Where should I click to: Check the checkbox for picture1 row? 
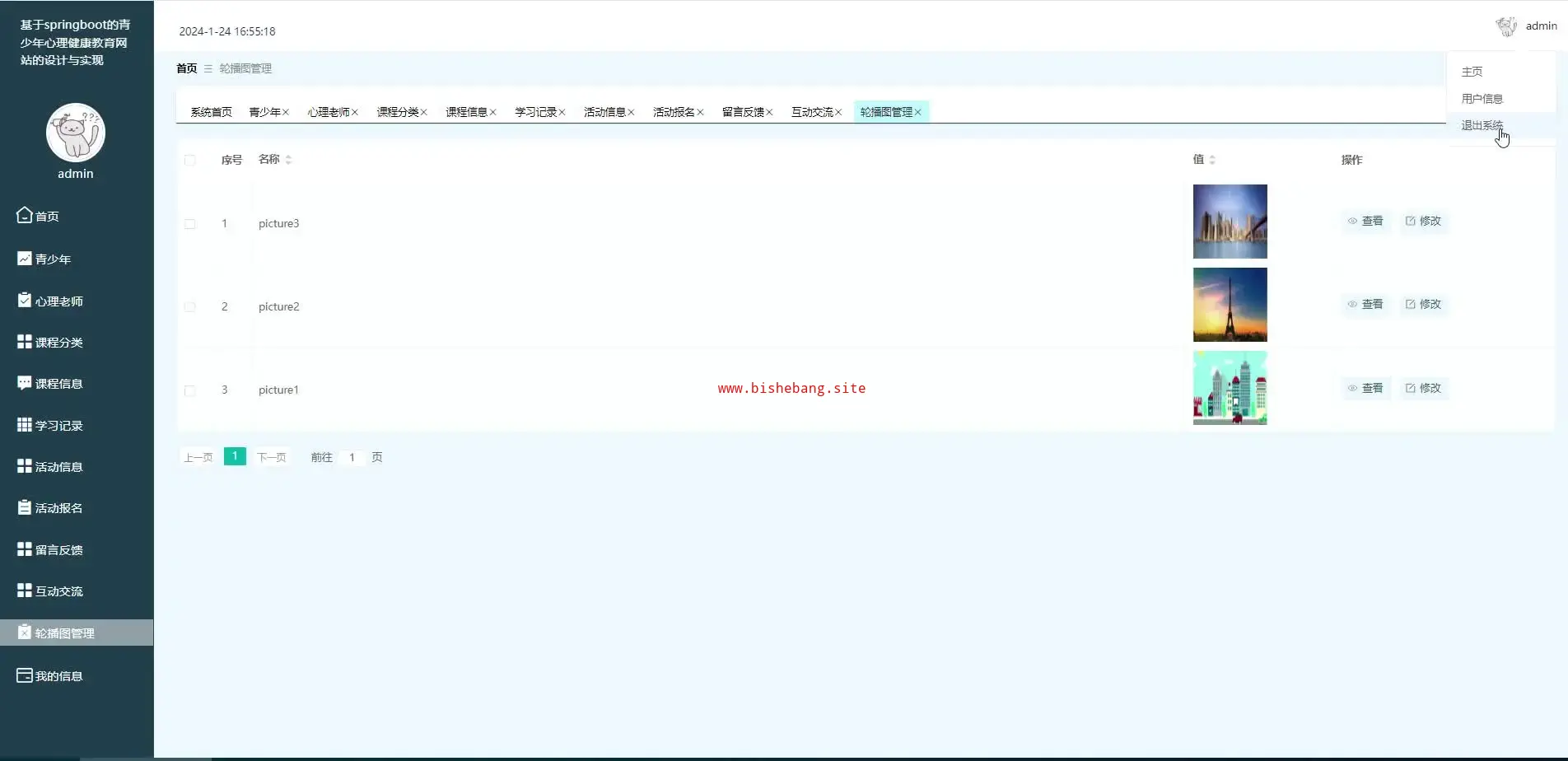(190, 390)
